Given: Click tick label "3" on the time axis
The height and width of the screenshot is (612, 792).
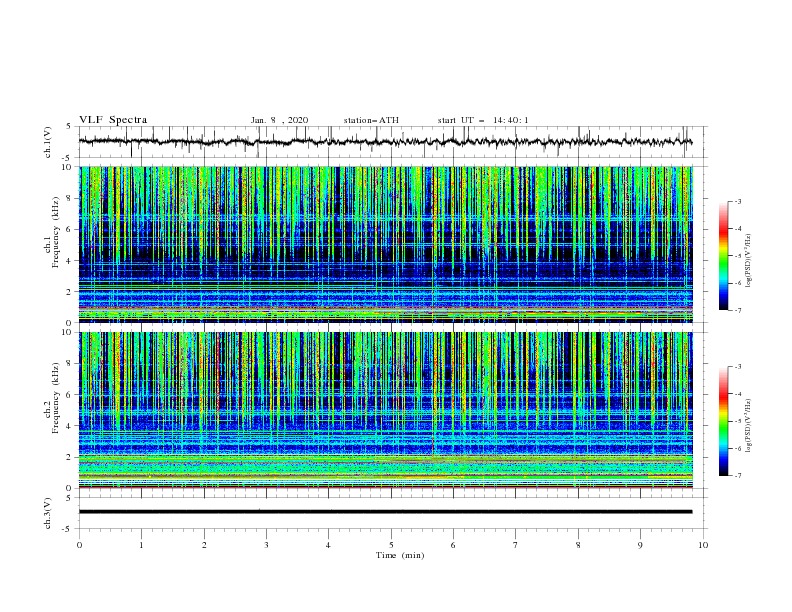Looking at the screenshot, I should (266, 545).
